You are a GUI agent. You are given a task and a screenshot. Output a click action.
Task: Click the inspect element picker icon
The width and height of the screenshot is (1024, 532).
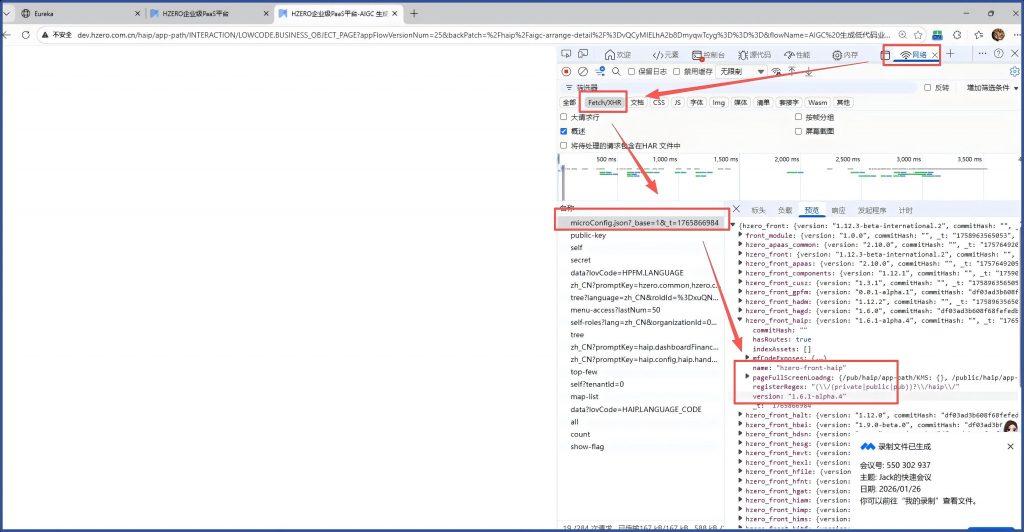pos(568,54)
